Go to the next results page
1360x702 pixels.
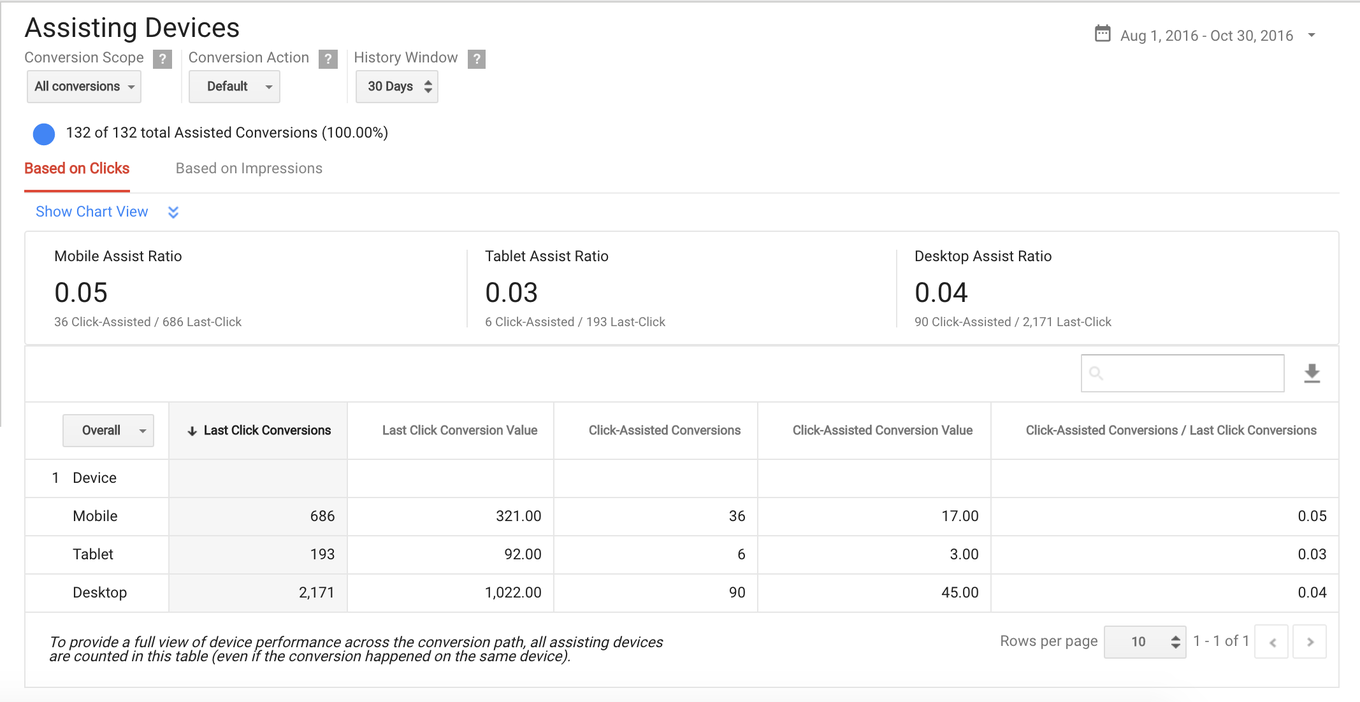1309,641
